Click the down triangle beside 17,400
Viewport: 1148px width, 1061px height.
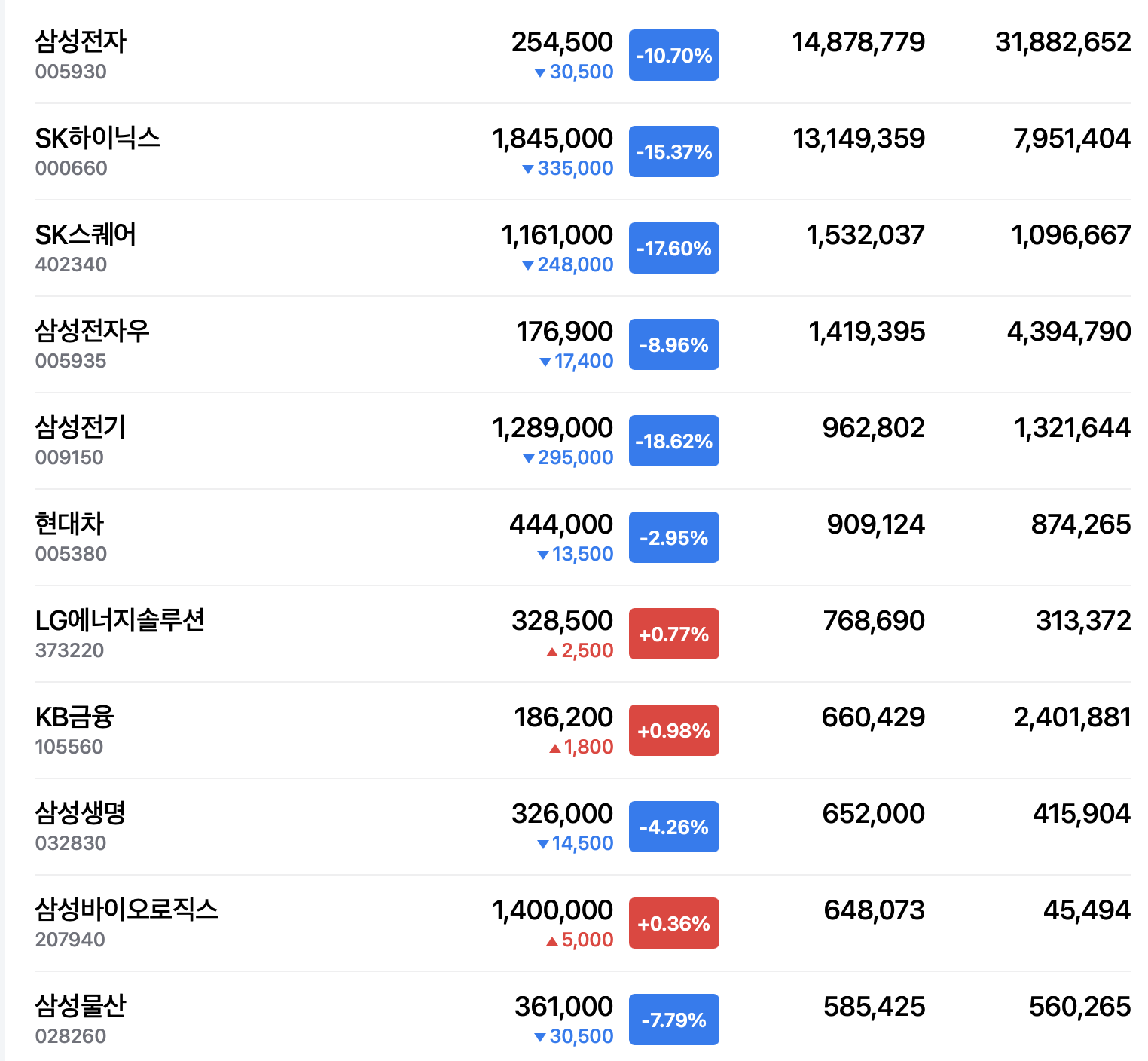click(x=545, y=362)
